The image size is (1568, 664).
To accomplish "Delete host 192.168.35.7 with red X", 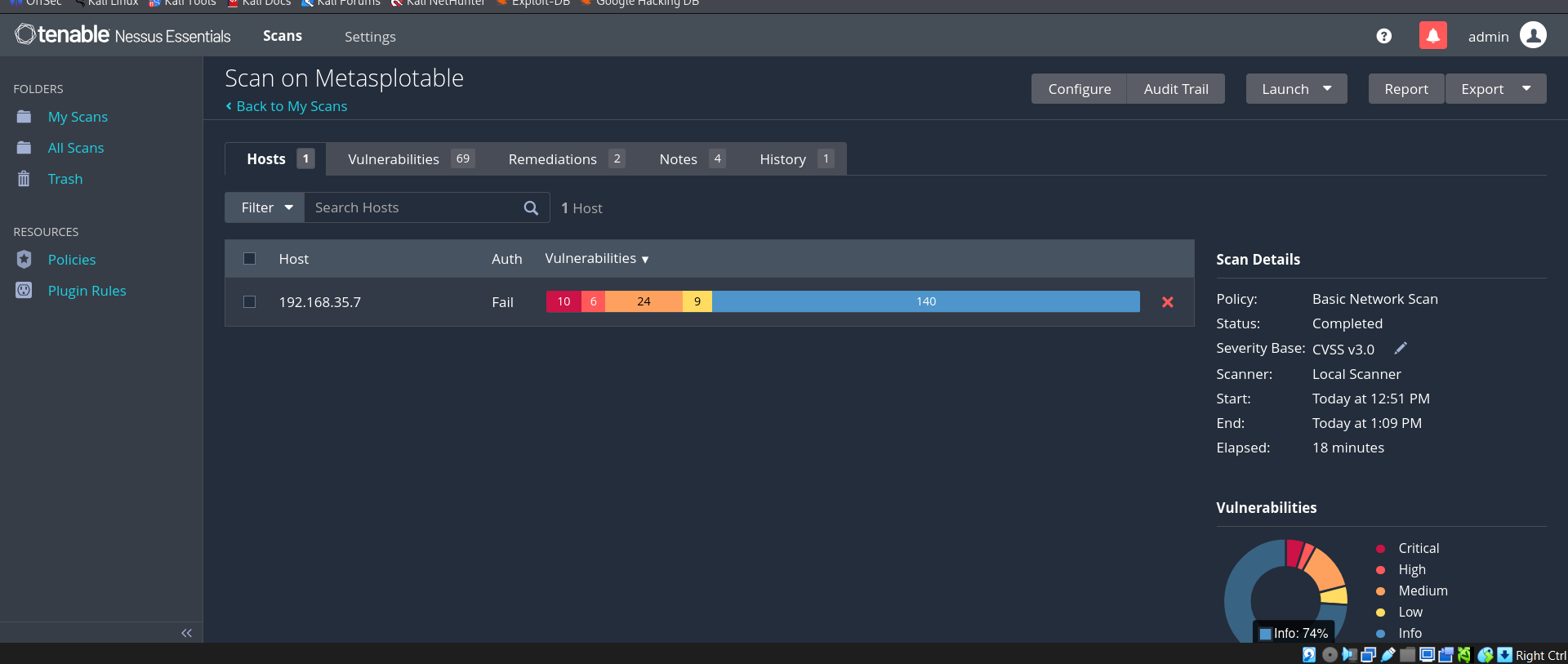I will [x=1167, y=302].
